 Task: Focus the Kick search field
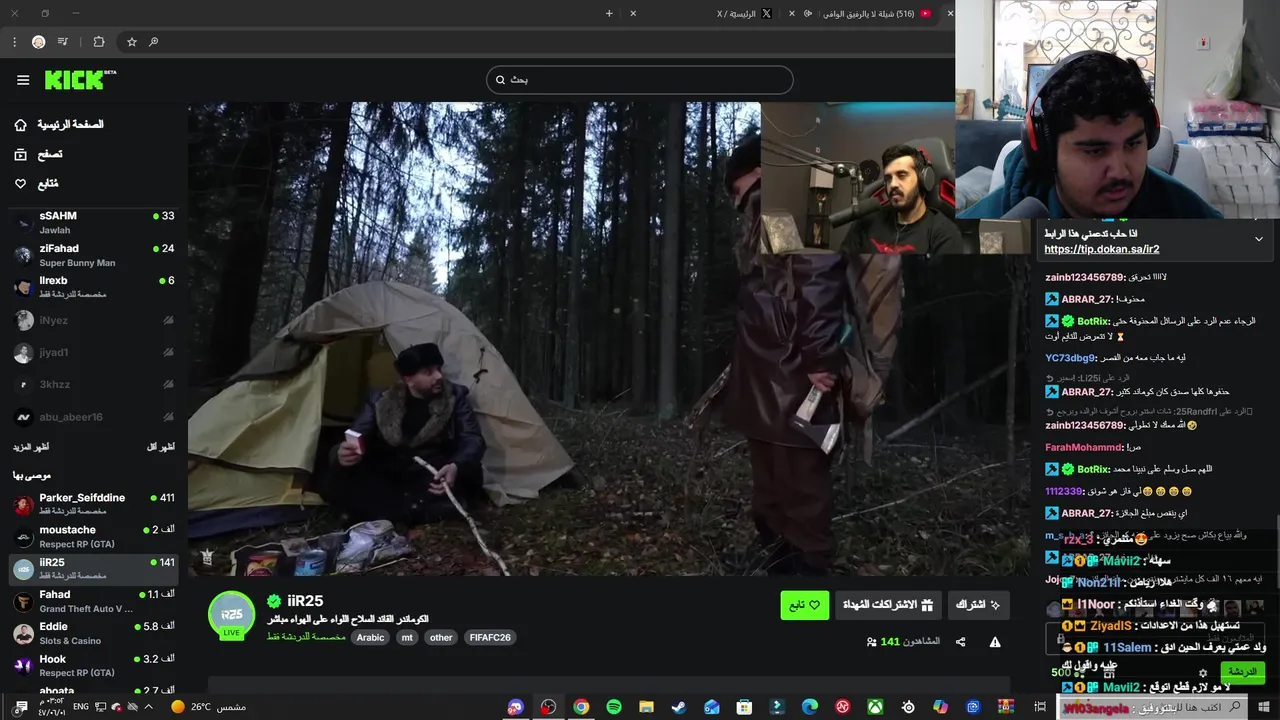coord(640,80)
